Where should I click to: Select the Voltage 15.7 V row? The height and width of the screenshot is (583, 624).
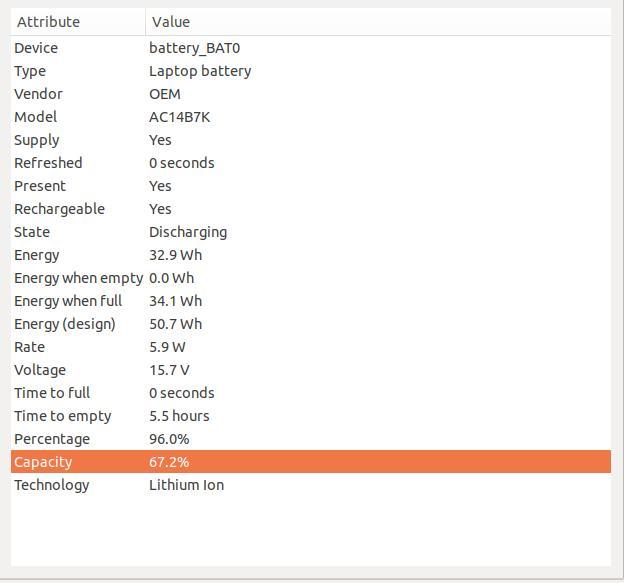311,370
